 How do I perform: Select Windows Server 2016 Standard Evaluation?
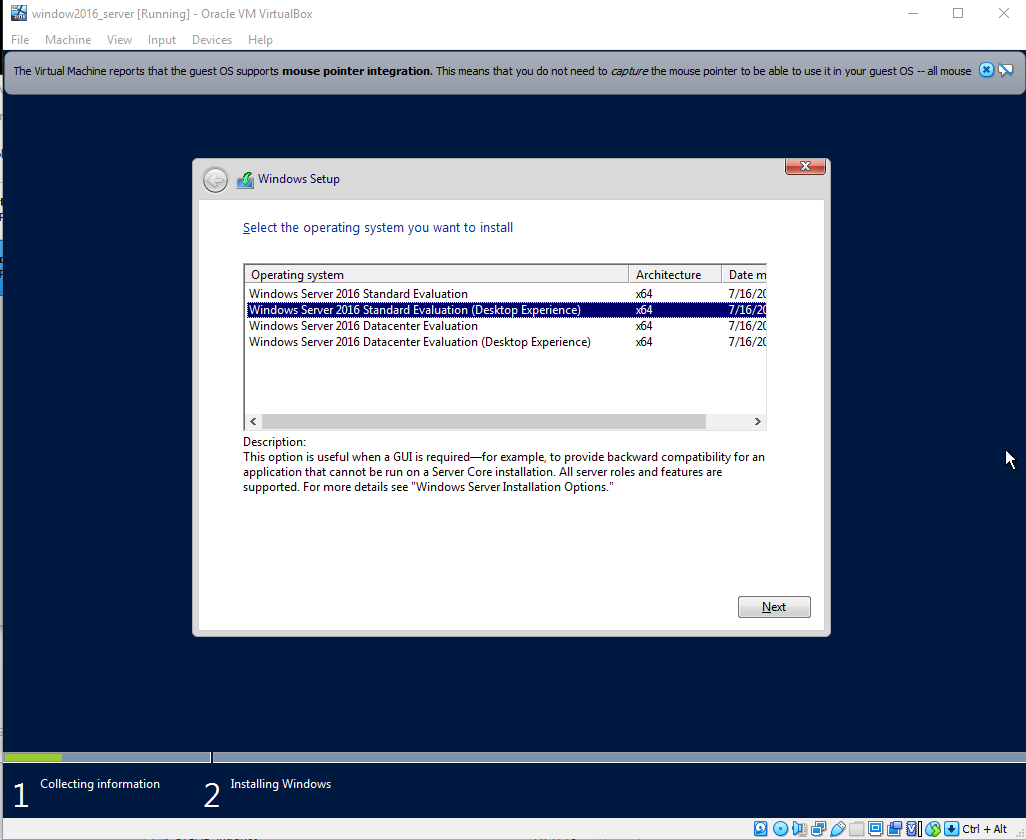click(506, 294)
